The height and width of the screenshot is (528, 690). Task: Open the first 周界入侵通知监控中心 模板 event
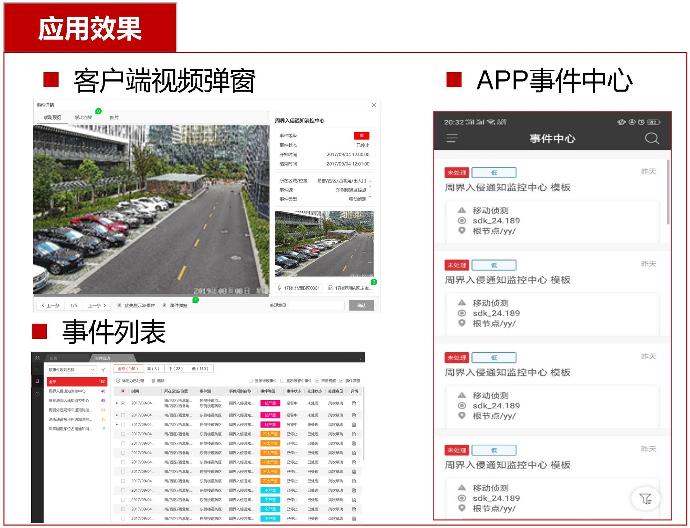tap(507, 187)
